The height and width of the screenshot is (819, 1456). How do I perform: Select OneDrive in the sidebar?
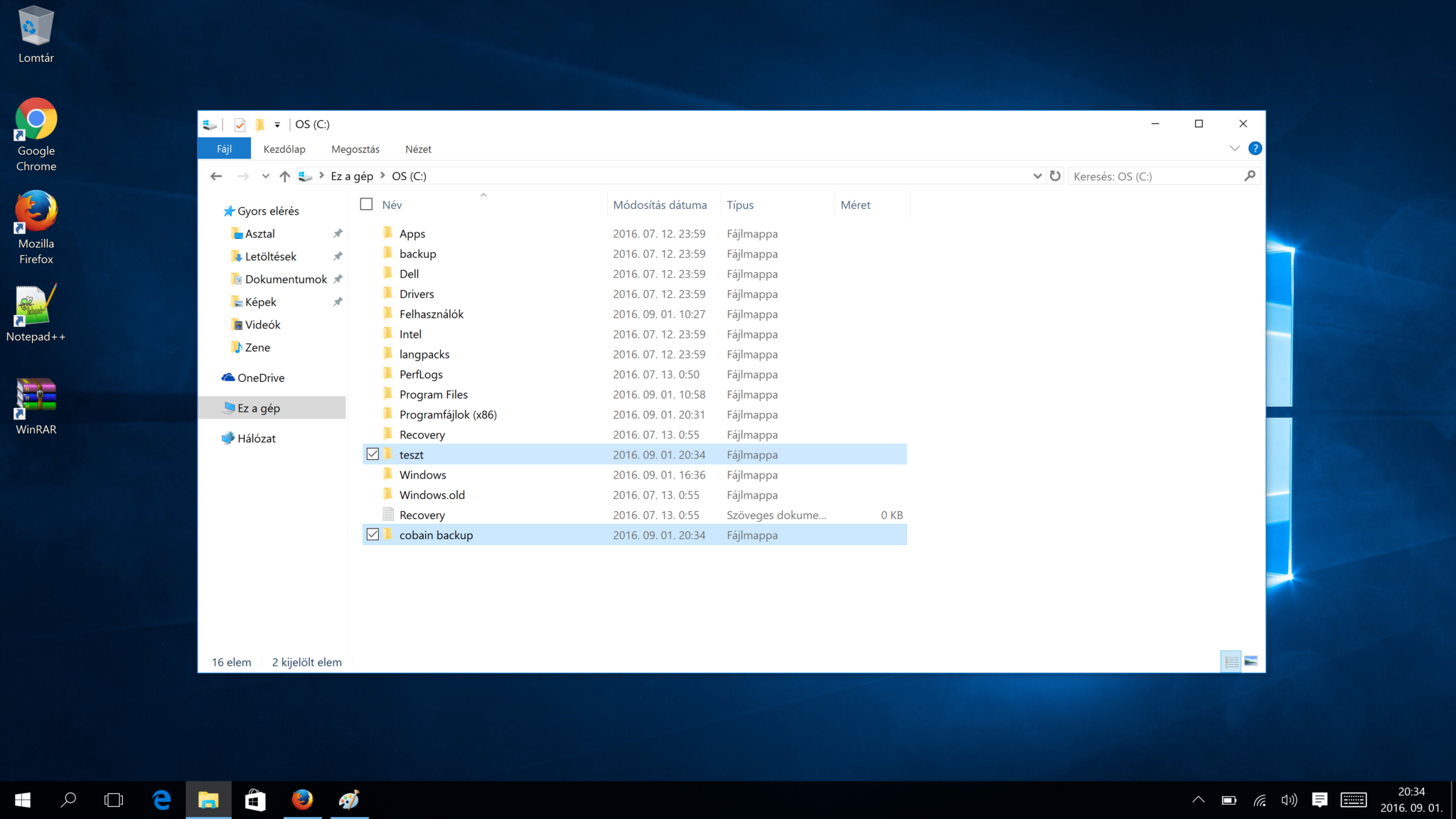coord(260,378)
